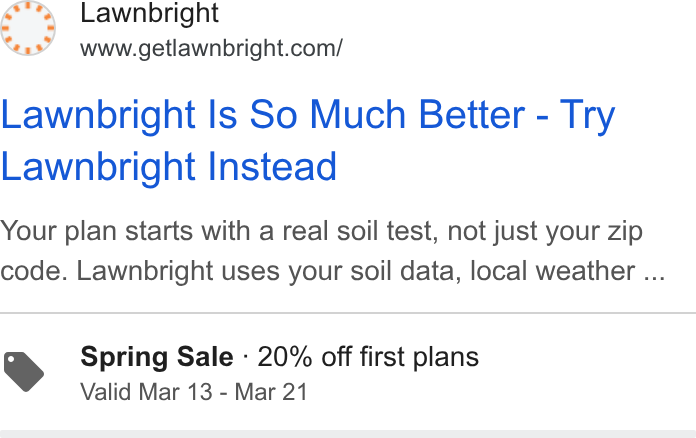This screenshot has width=696, height=438.
Task: Click the Try Lawnbright Instead headline line
Action: point(169,166)
